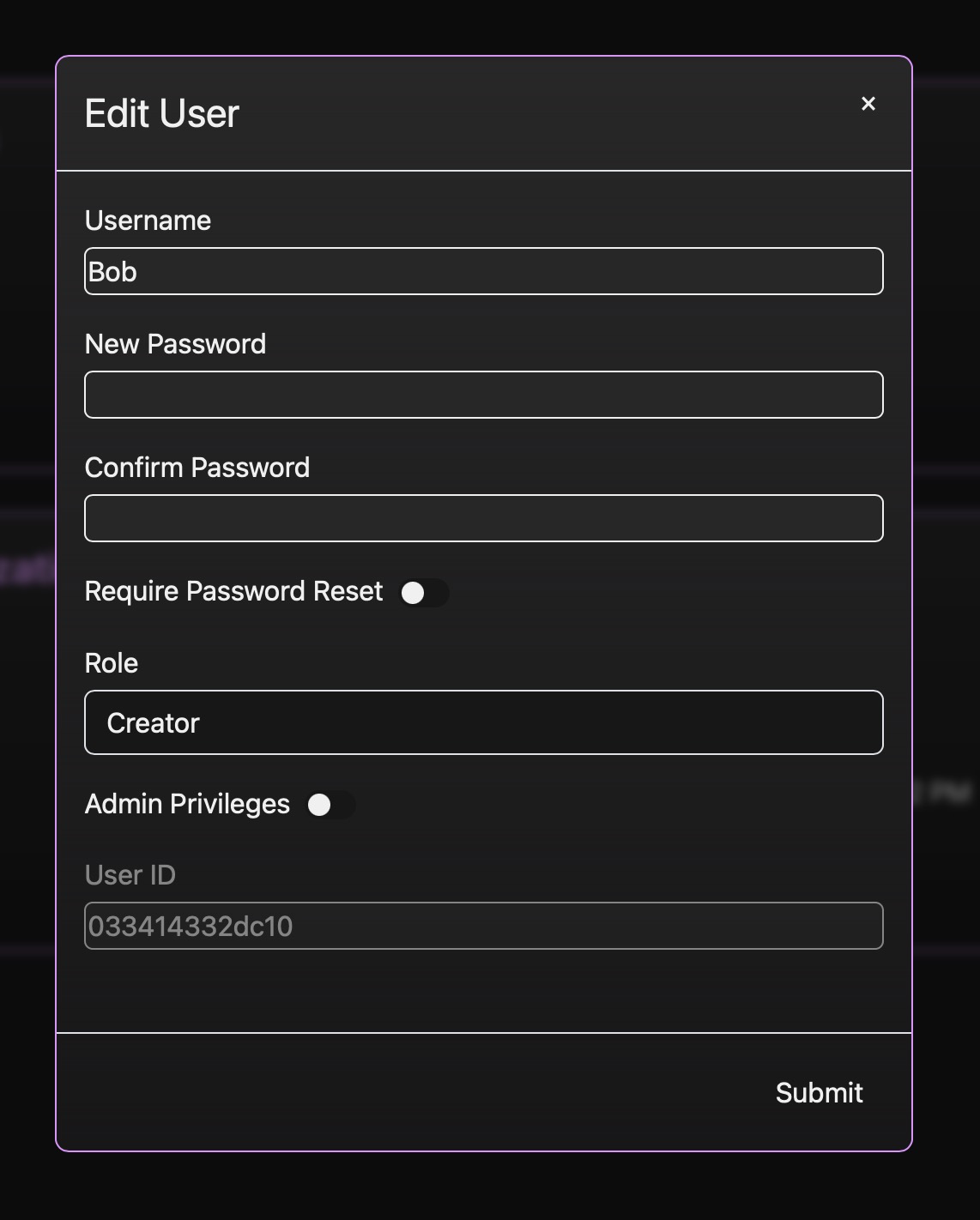Focus the New Password field
Screen dimensions: 980x1220
coord(483,395)
